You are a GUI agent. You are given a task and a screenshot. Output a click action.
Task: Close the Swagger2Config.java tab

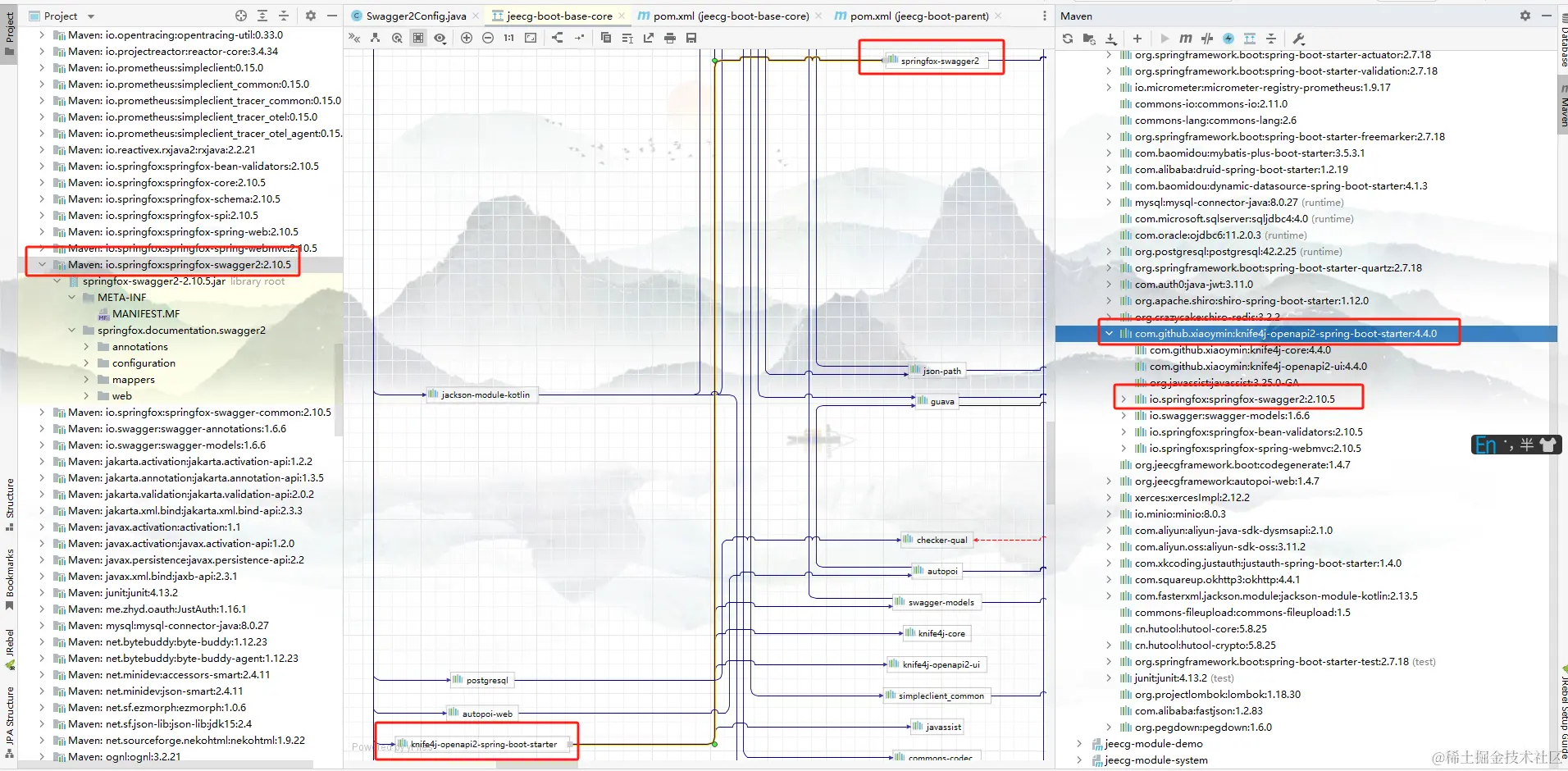[476, 16]
